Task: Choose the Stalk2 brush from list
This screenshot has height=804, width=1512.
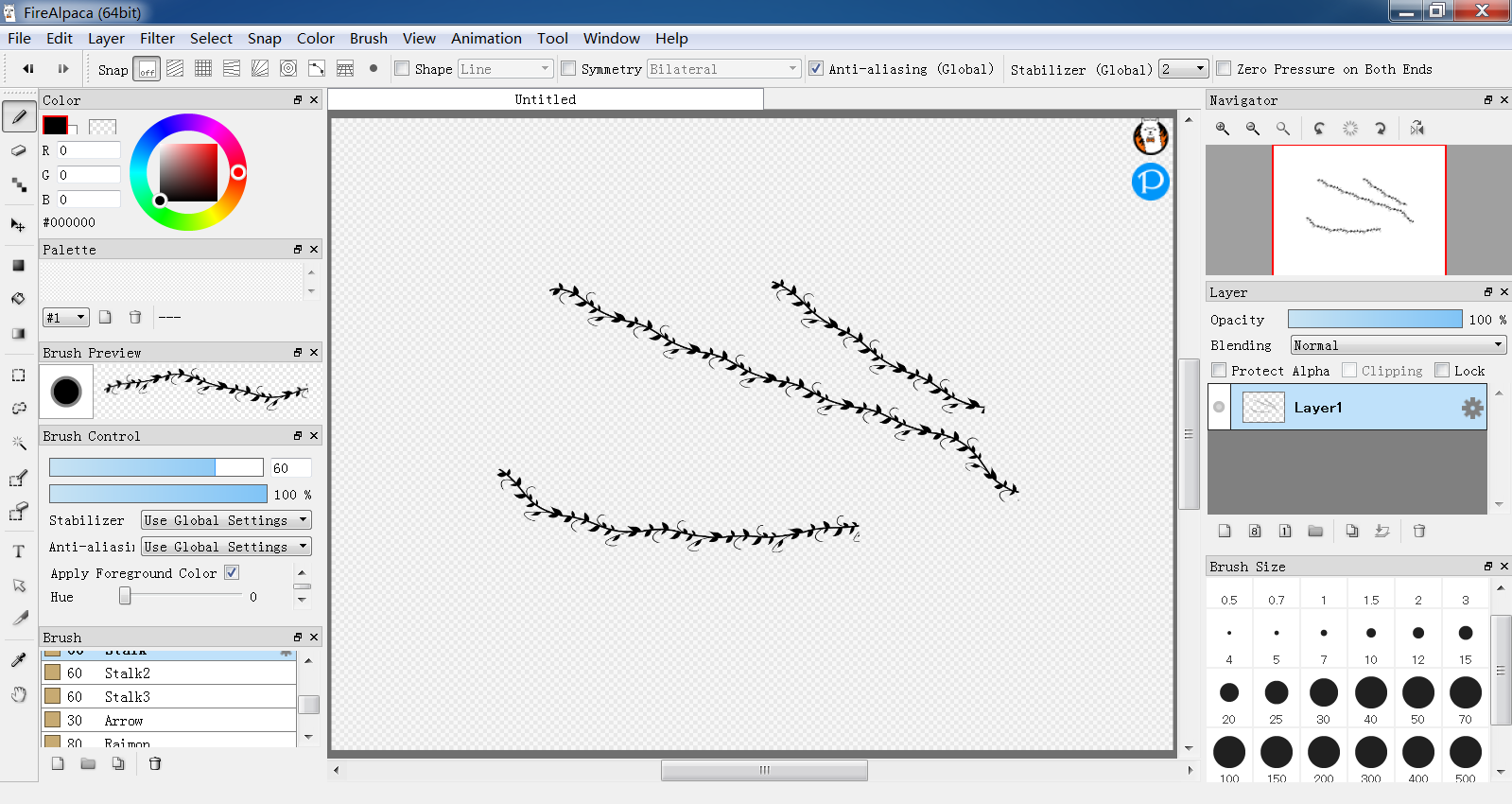Action: (128, 673)
